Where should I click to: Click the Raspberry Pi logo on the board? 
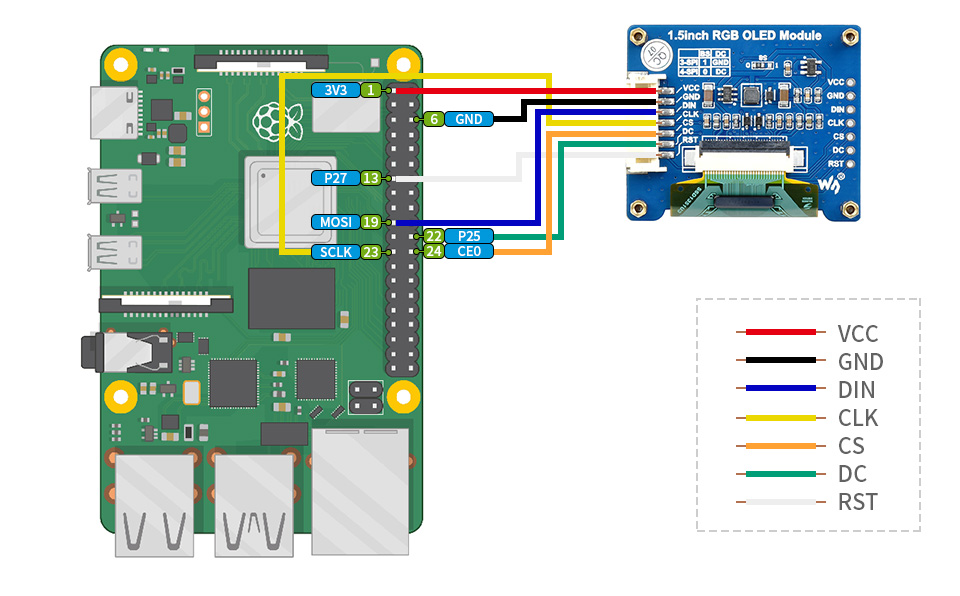tap(268, 122)
